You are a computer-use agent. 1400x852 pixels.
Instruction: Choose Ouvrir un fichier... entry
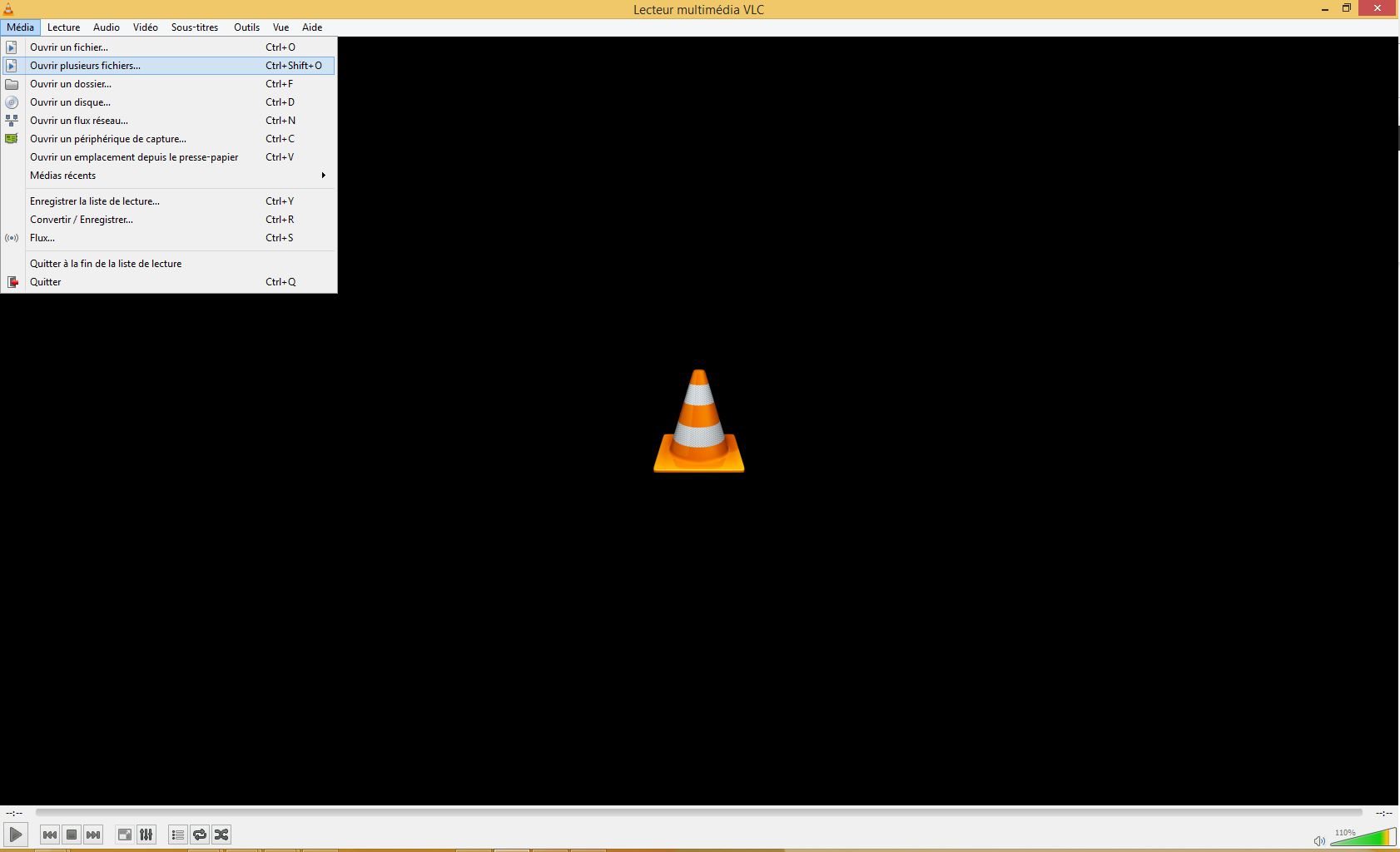(169, 47)
